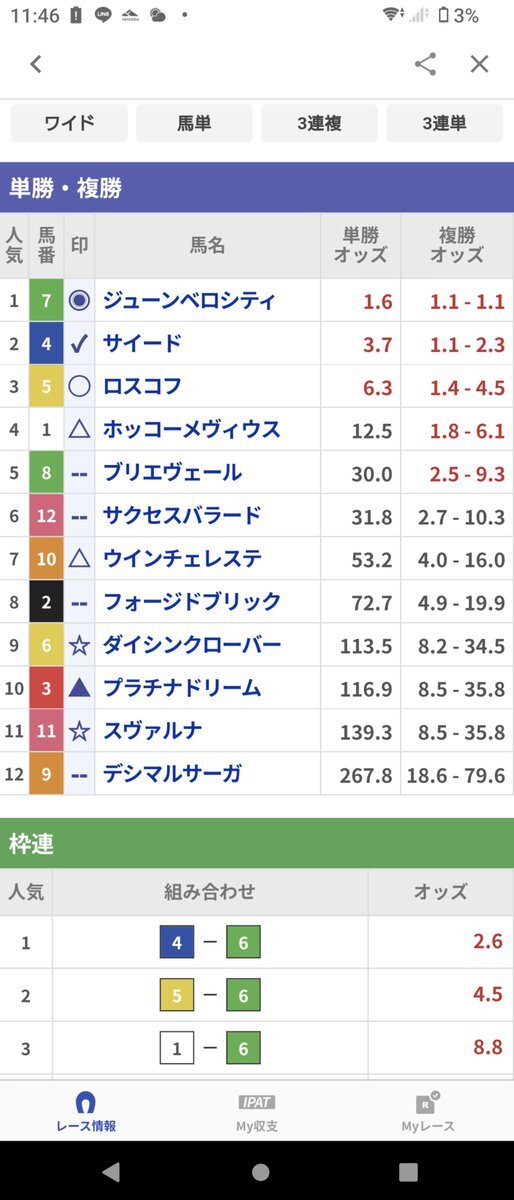Image resolution: width=514 pixels, height=1200 pixels.
Task: Tap Android back navigation triangle
Action: point(111,1171)
